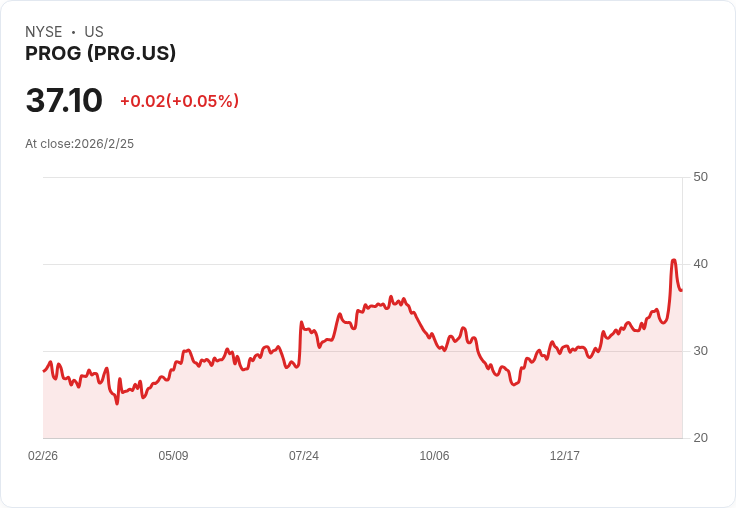
Task: Click the 12/17 date axis label
Action: click(565, 456)
